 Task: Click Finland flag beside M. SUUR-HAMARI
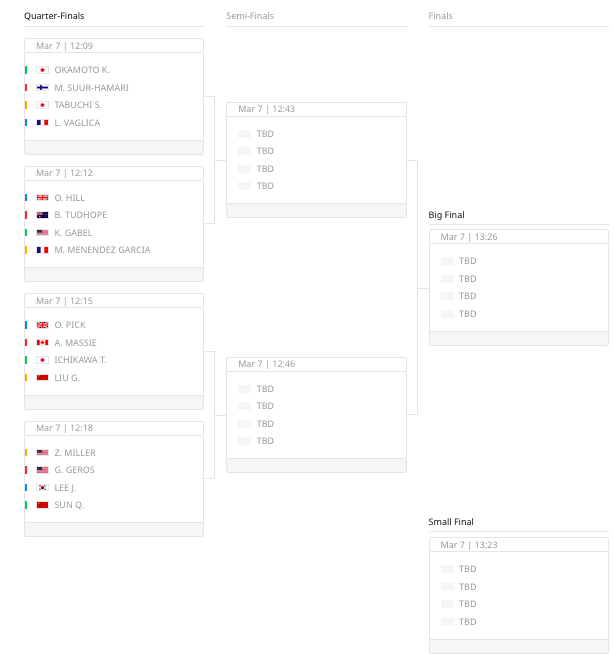pyautogui.click(x=42, y=88)
